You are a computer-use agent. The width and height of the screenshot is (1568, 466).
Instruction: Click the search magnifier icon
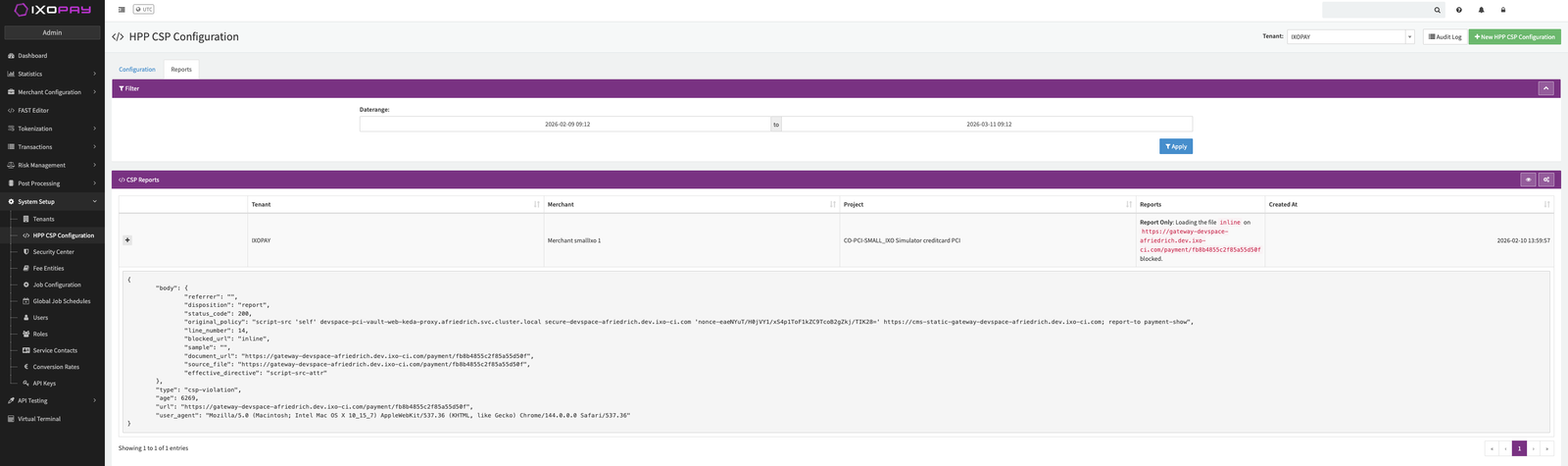click(1438, 10)
